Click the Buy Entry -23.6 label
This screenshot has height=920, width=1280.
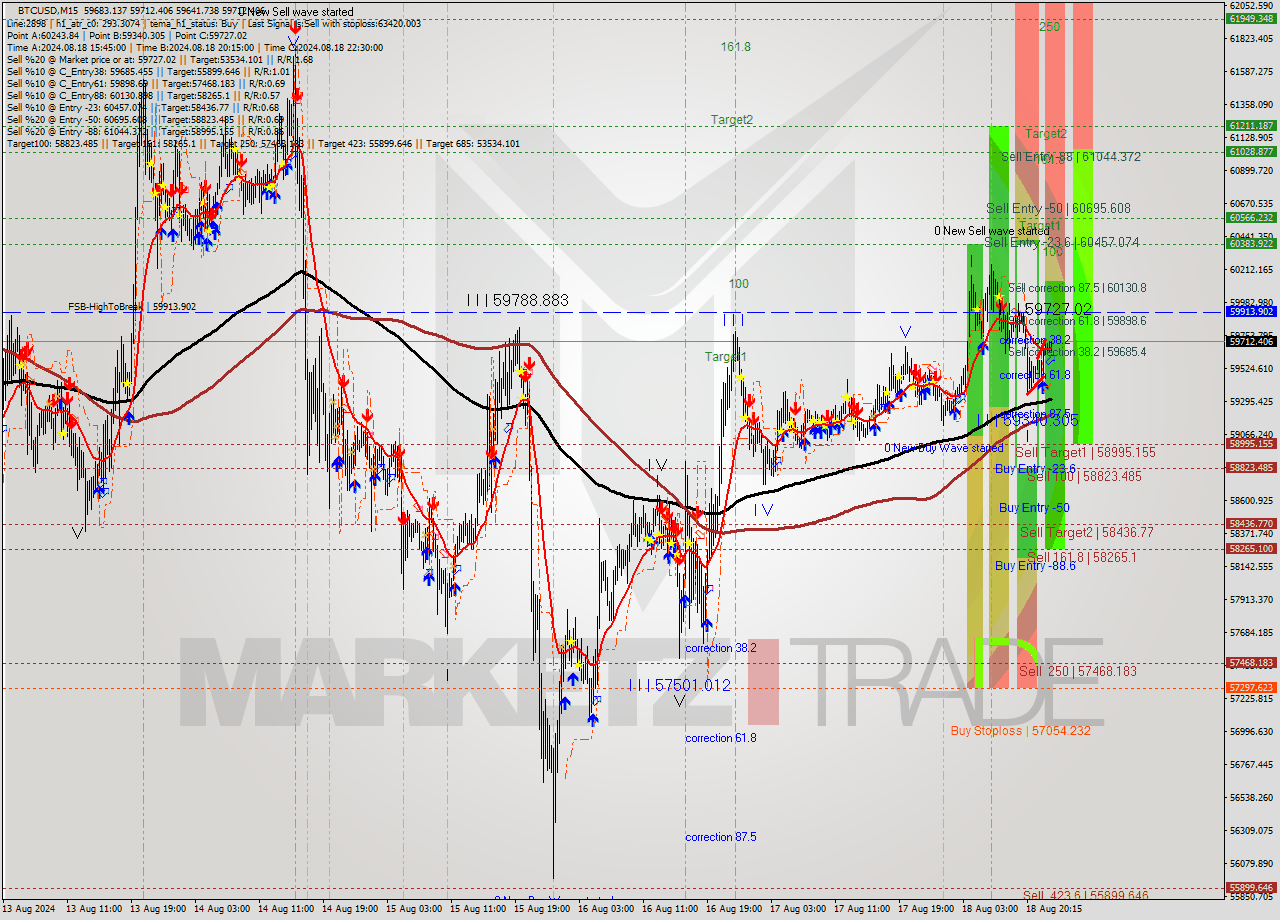click(x=1035, y=468)
